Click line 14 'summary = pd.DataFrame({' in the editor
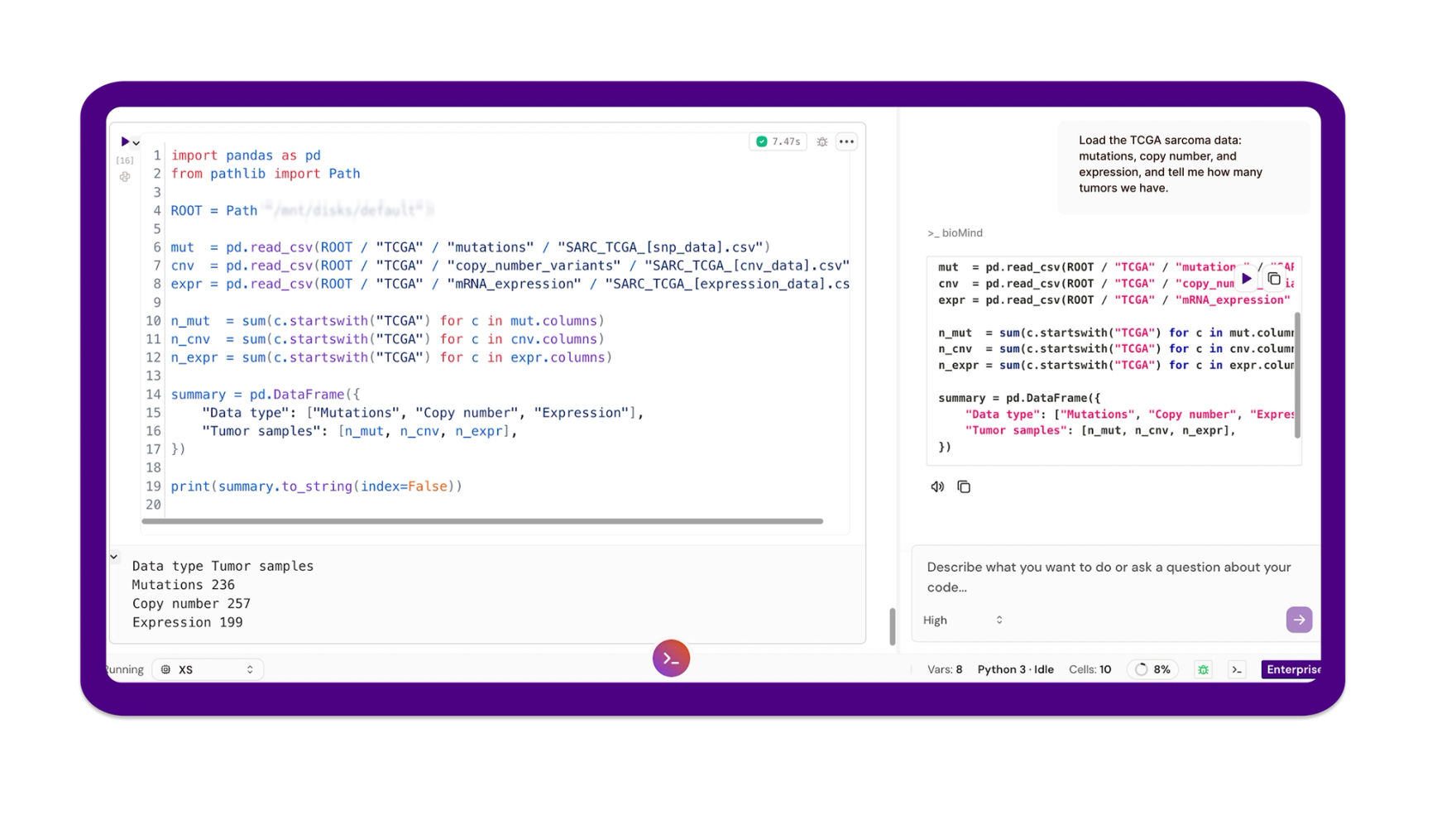Screen dimensions: 1456x819 coord(266,395)
